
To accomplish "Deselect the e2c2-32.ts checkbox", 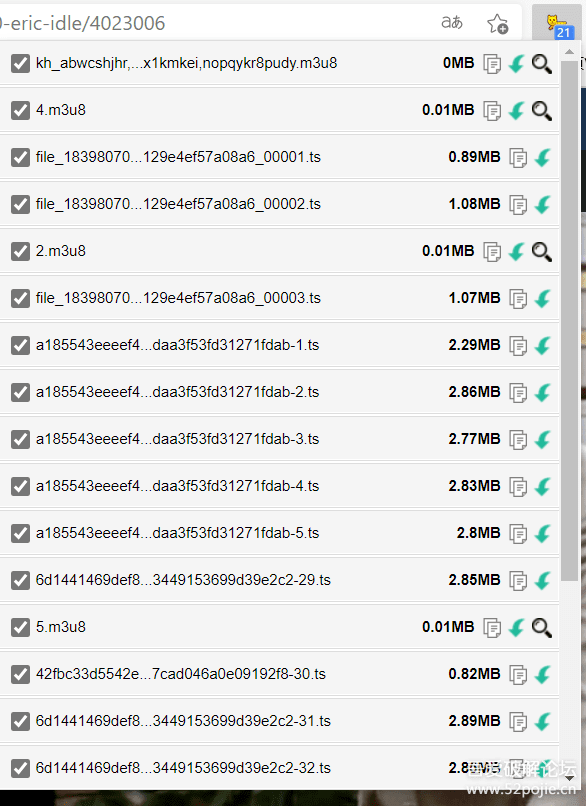I will [x=21, y=769].
